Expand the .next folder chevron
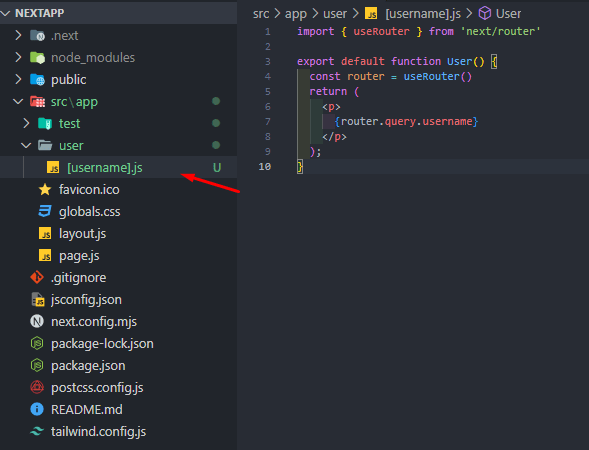 coord(18,35)
